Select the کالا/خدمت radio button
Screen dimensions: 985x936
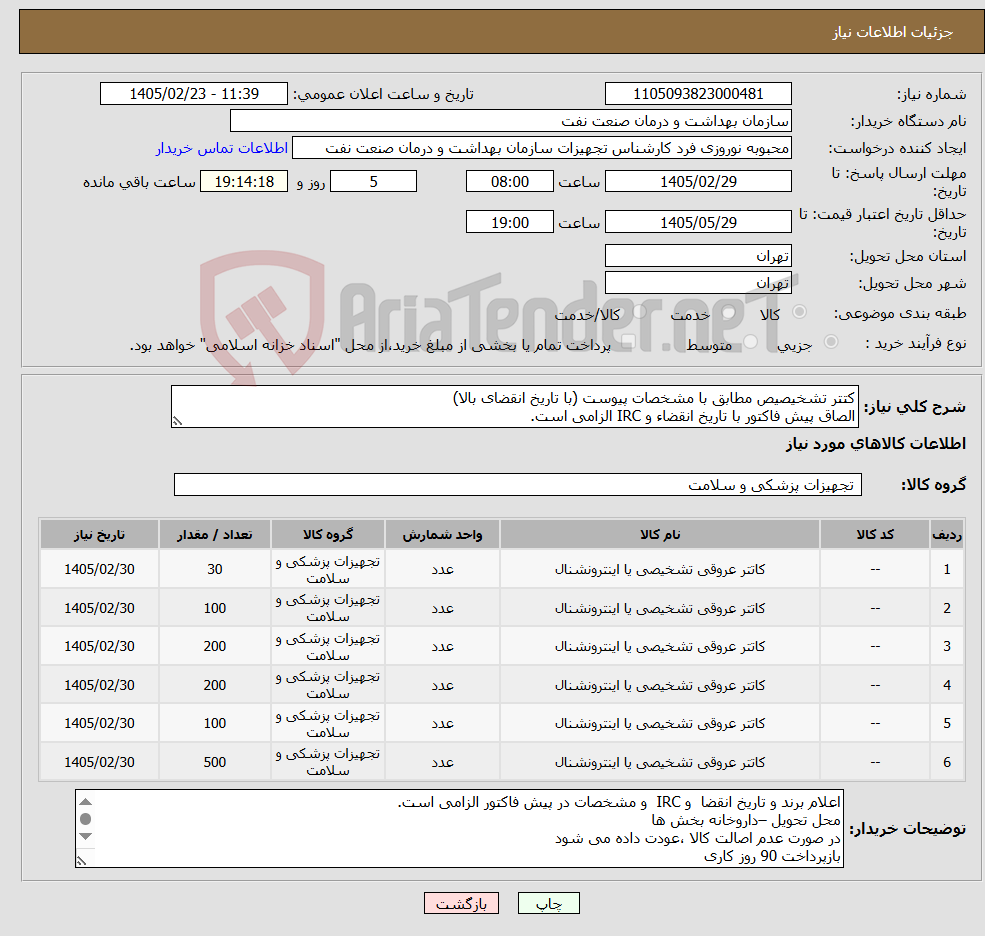pos(639,312)
